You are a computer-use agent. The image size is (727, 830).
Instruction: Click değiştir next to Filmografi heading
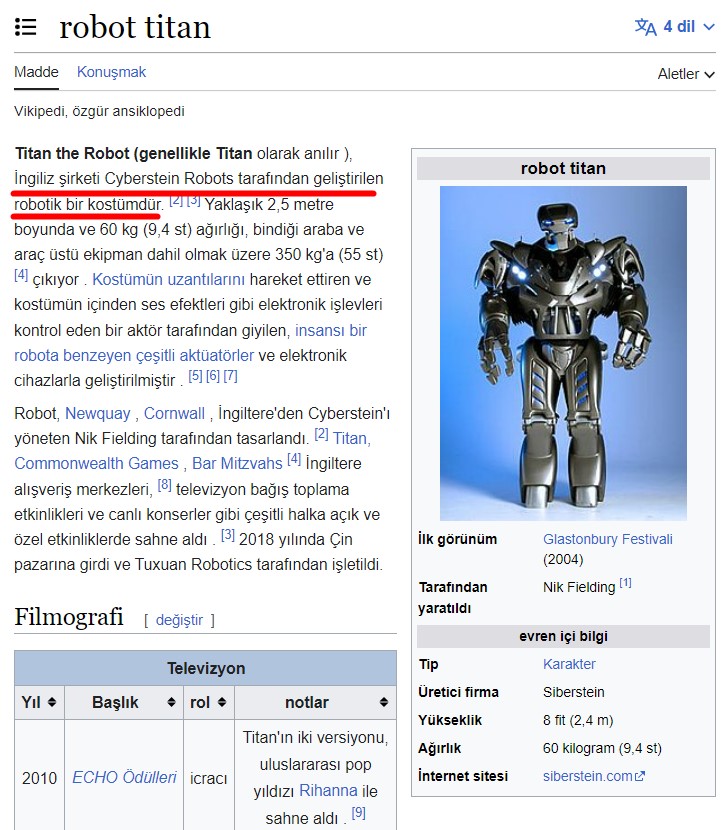(x=179, y=620)
